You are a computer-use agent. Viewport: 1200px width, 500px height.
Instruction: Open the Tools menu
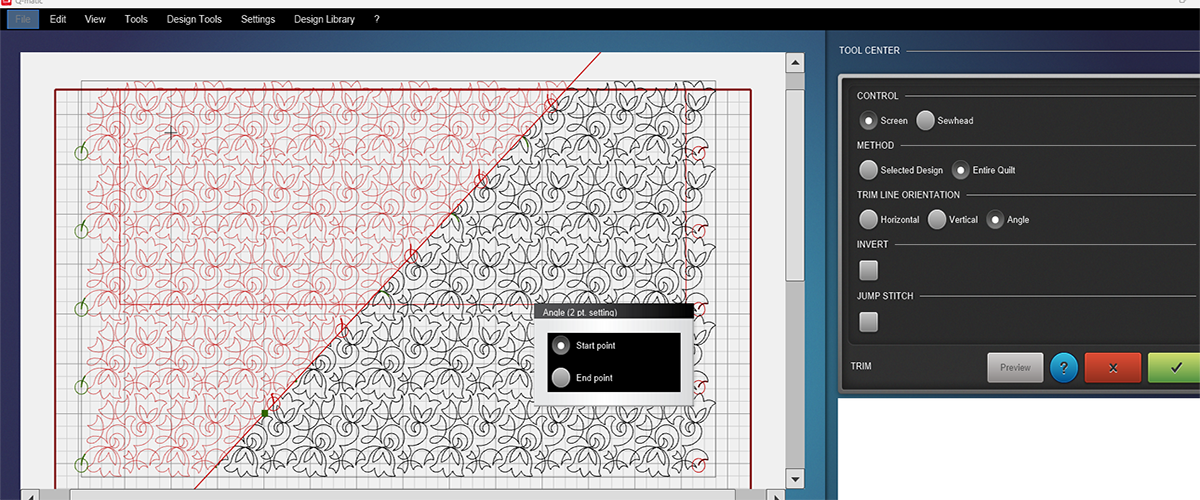(x=136, y=19)
